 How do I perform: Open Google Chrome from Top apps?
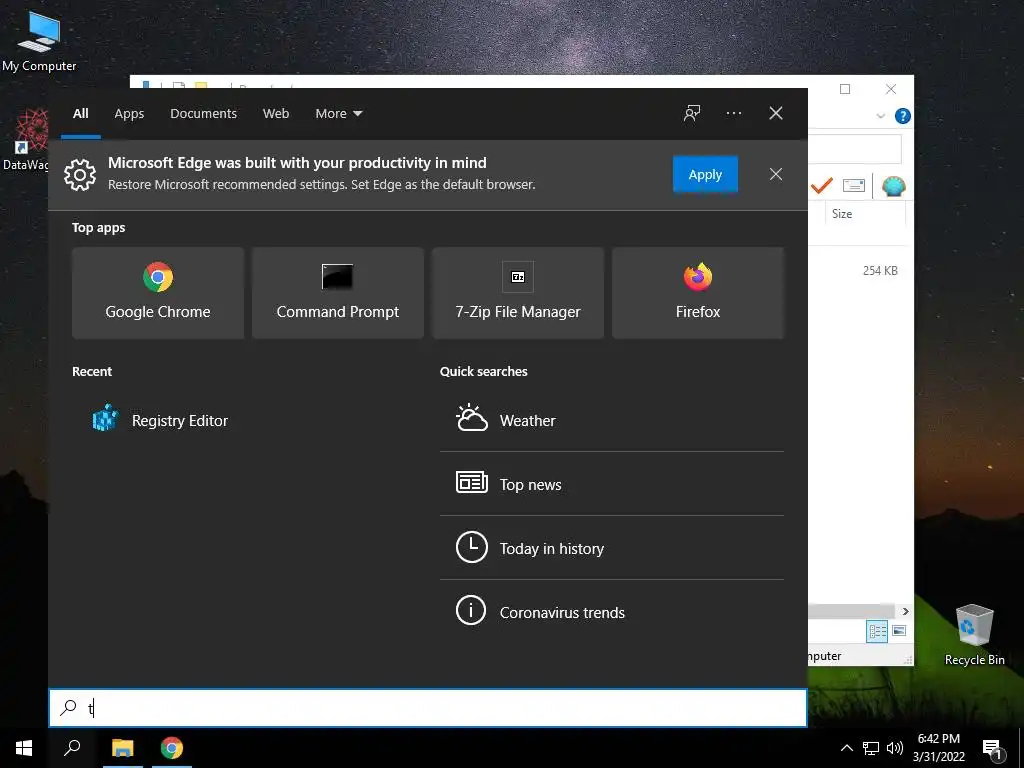(158, 293)
